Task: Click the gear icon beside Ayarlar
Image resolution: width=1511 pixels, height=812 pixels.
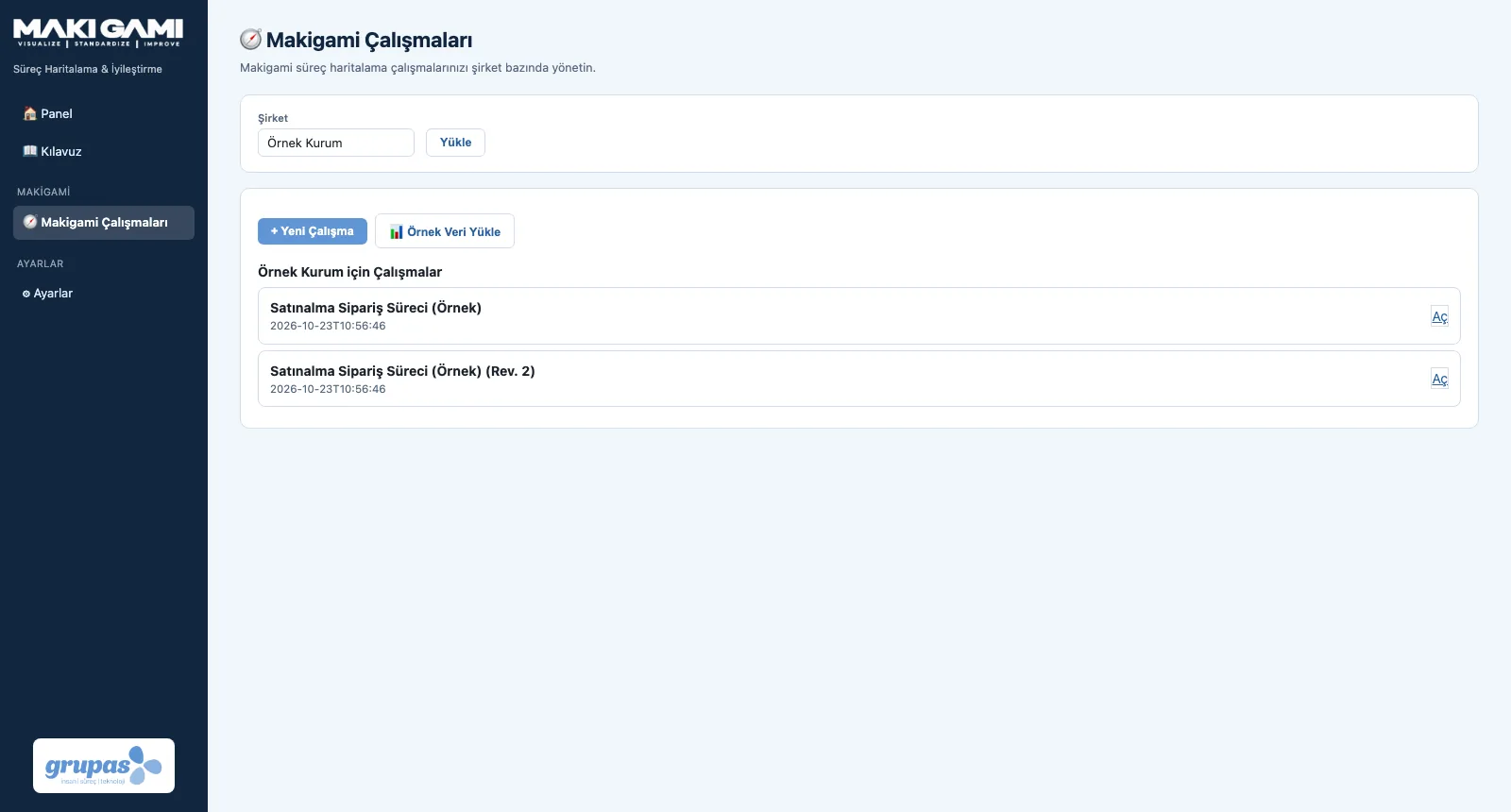Action: (26, 294)
